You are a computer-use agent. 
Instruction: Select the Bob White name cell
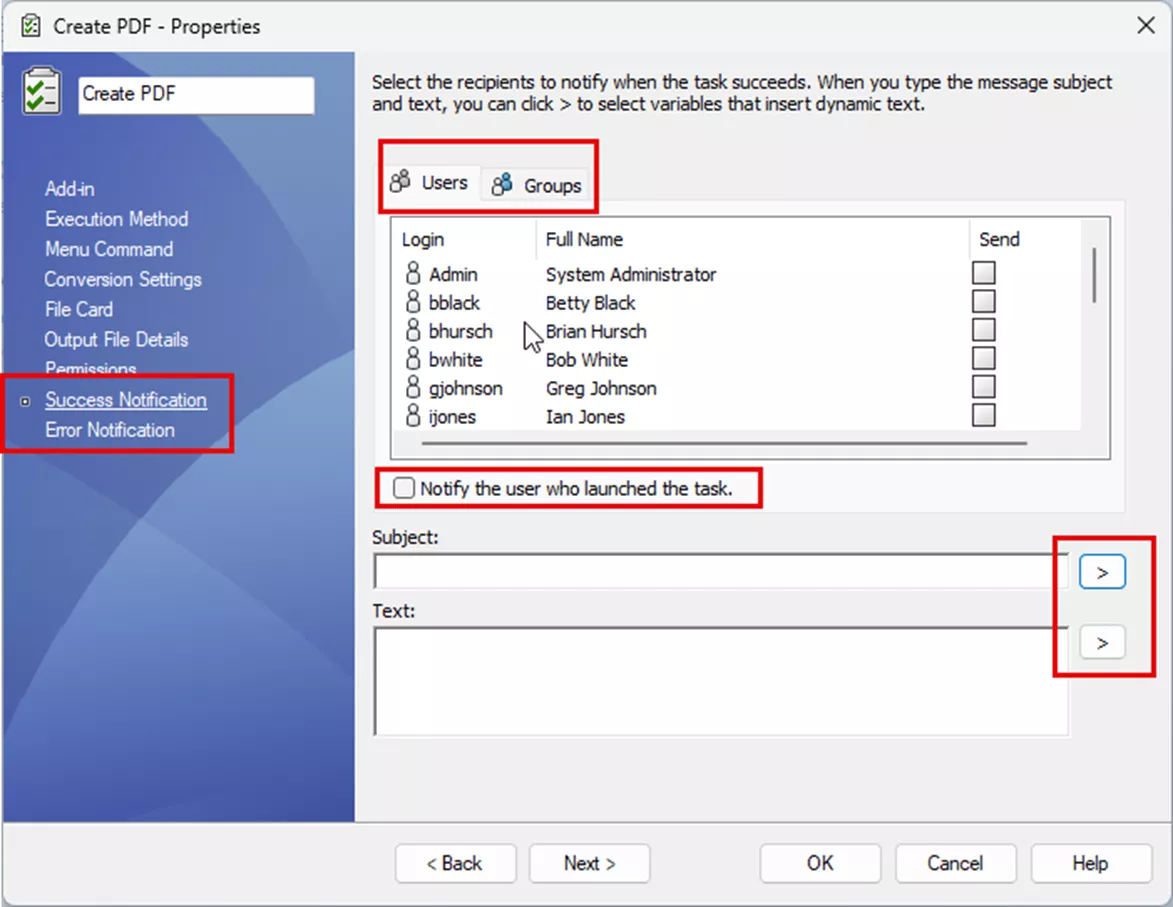586,359
